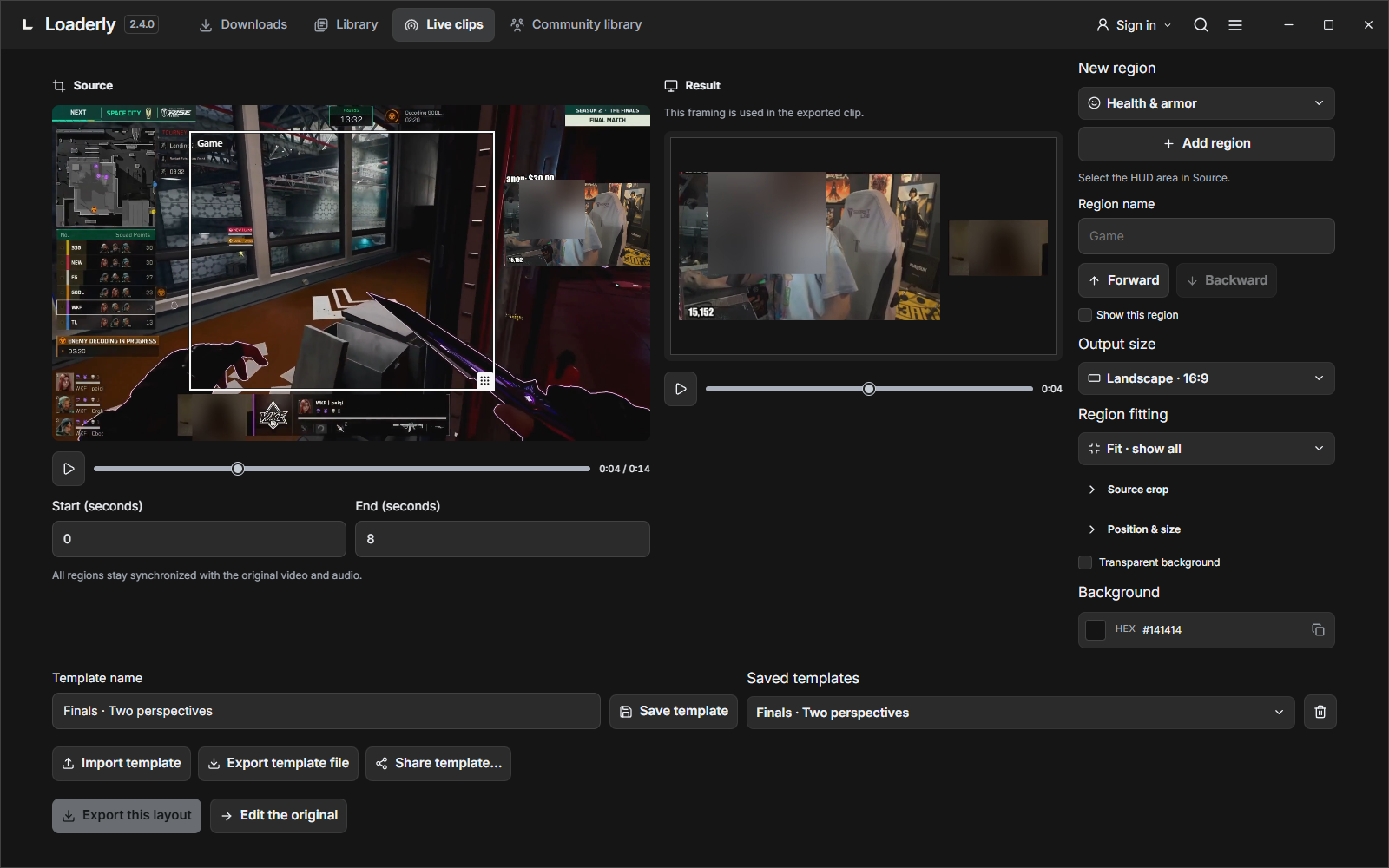The width and height of the screenshot is (1389, 868).
Task: Play the Result video preview
Action: point(681,389)
